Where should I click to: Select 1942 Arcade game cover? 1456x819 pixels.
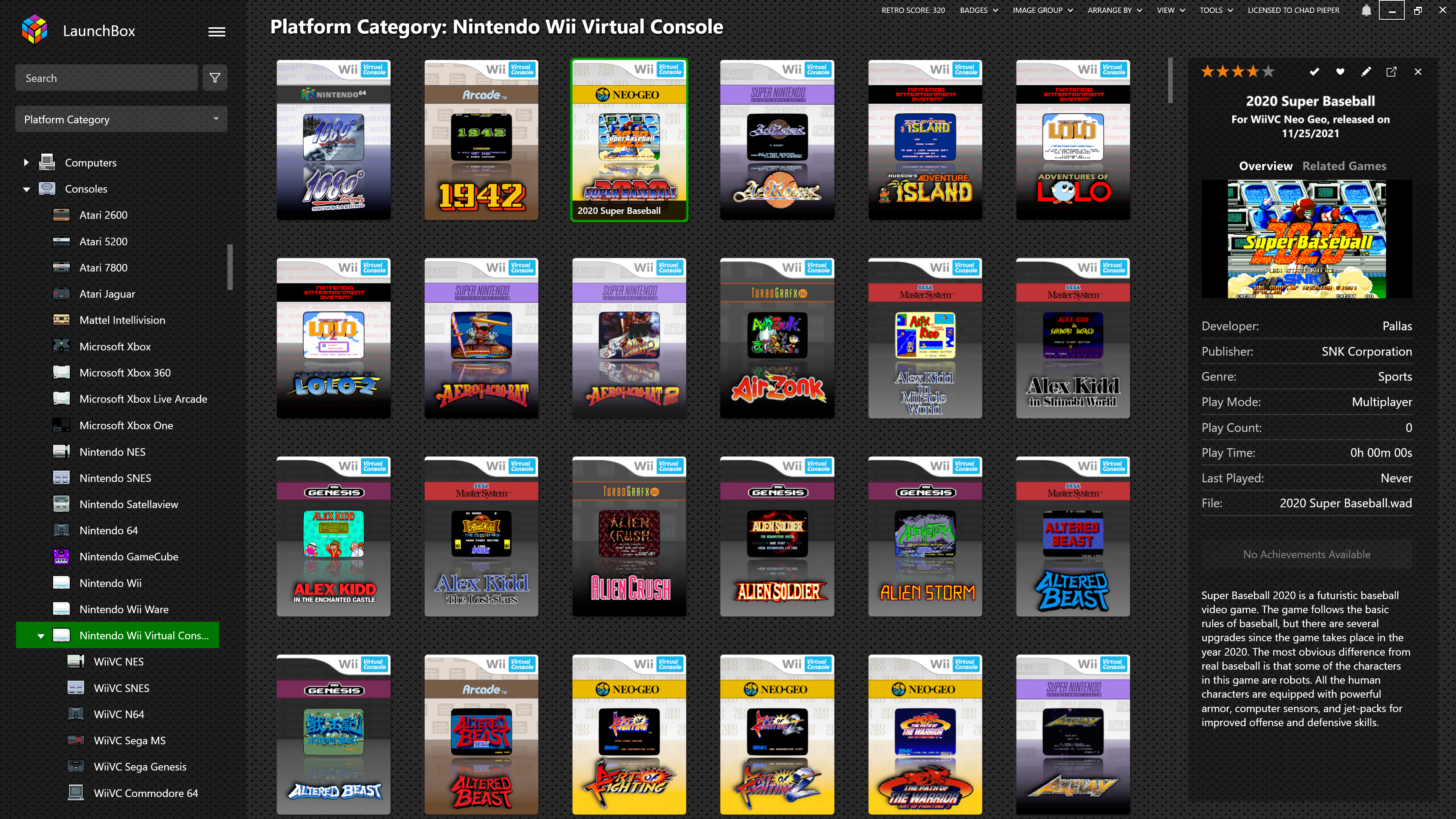pos(481,140)
